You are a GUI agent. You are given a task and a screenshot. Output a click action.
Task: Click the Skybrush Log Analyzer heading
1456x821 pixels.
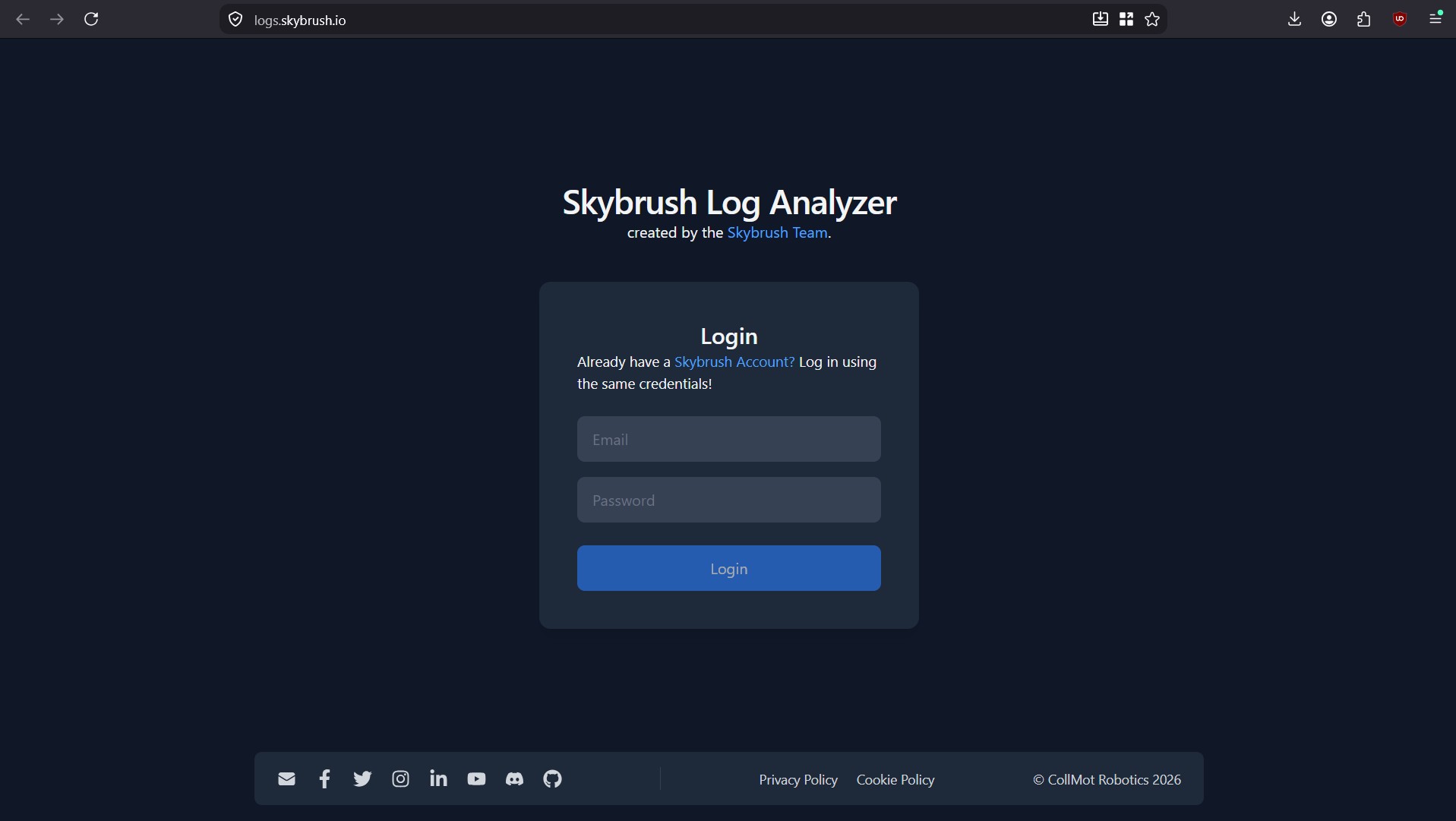coord(729,202)
